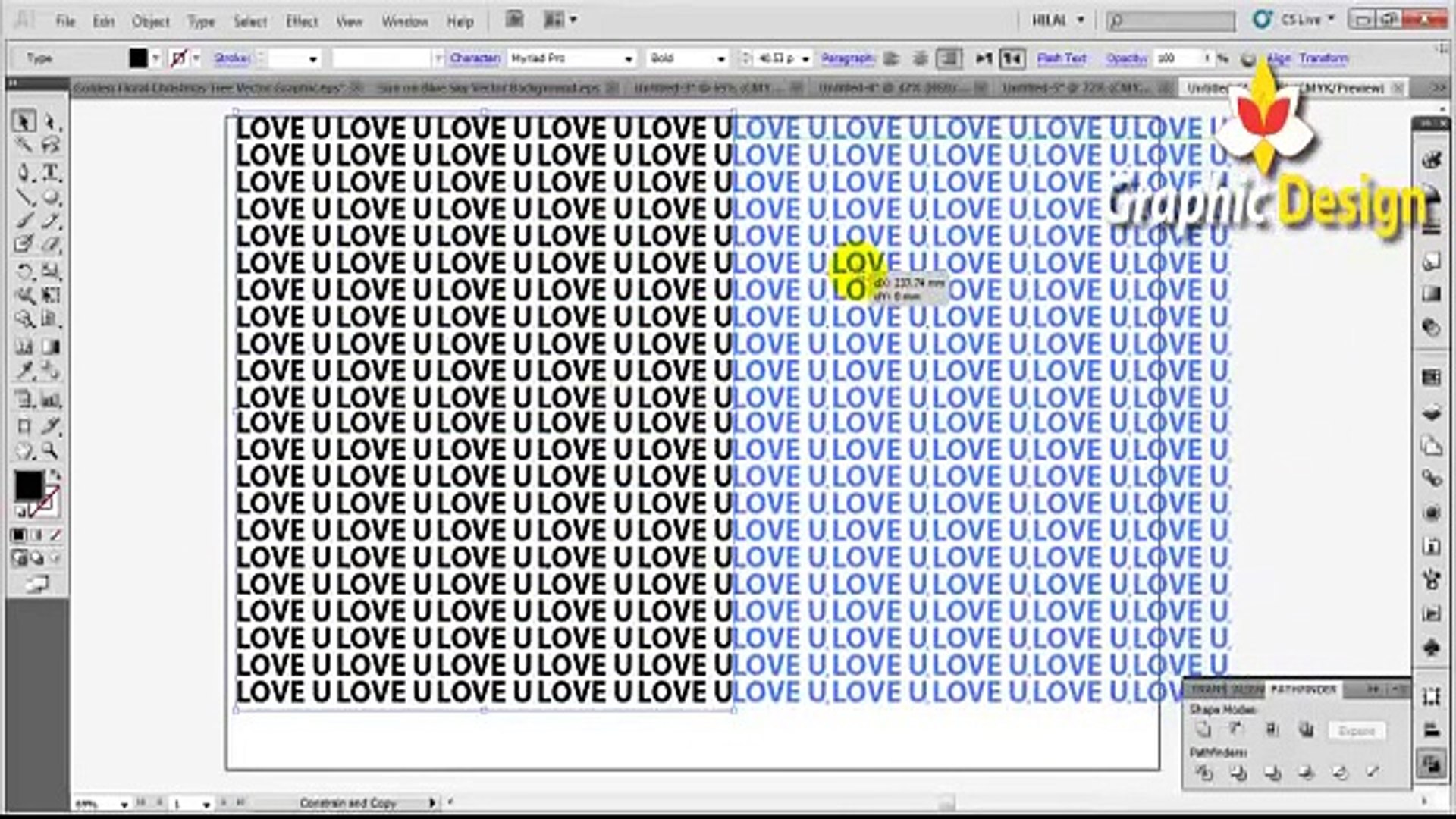Select the Pen tool
The width and height of the screenshot is (1456, 819).
tap(24, 172)
